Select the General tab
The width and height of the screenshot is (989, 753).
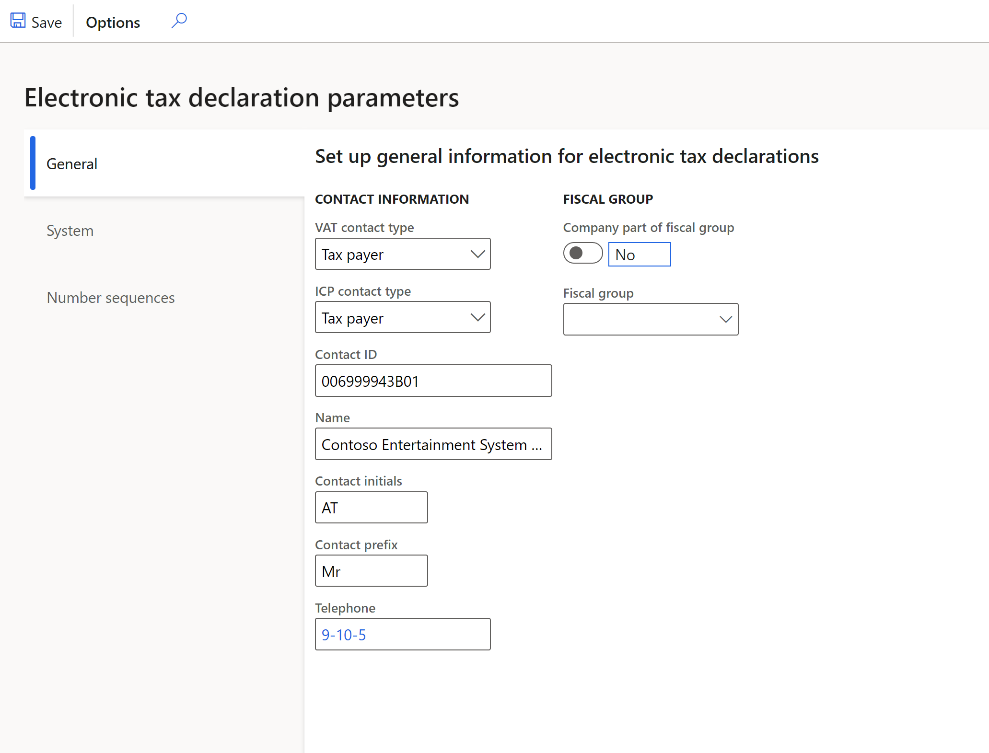71,163
